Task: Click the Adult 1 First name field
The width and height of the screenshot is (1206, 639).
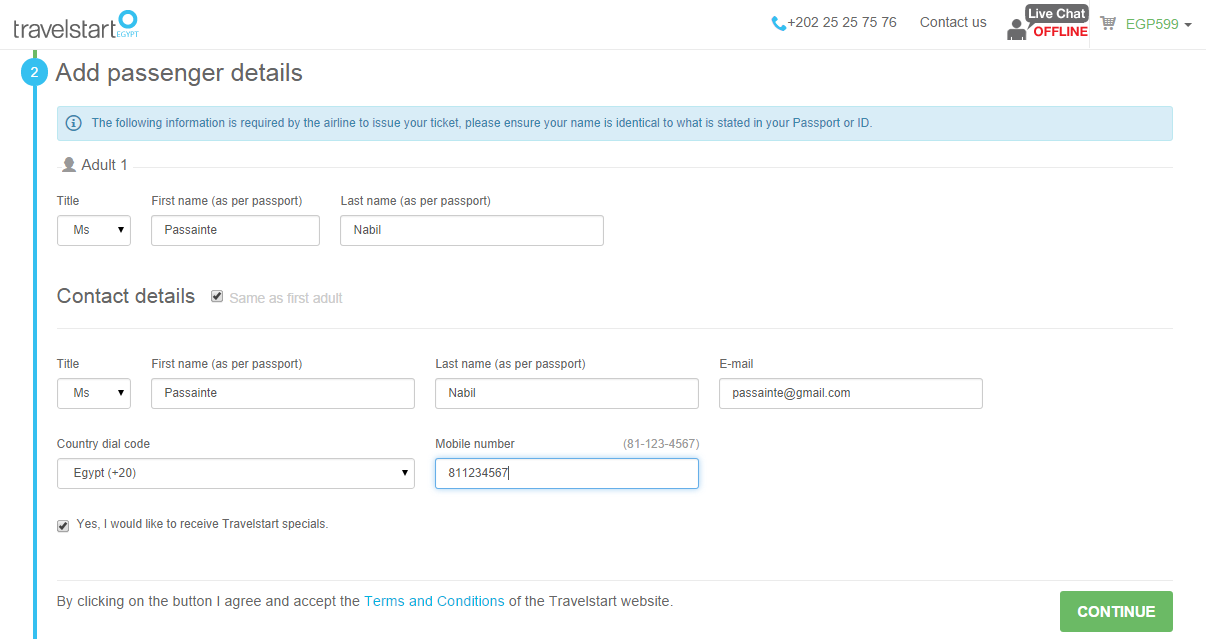Action: coord(236,230)
